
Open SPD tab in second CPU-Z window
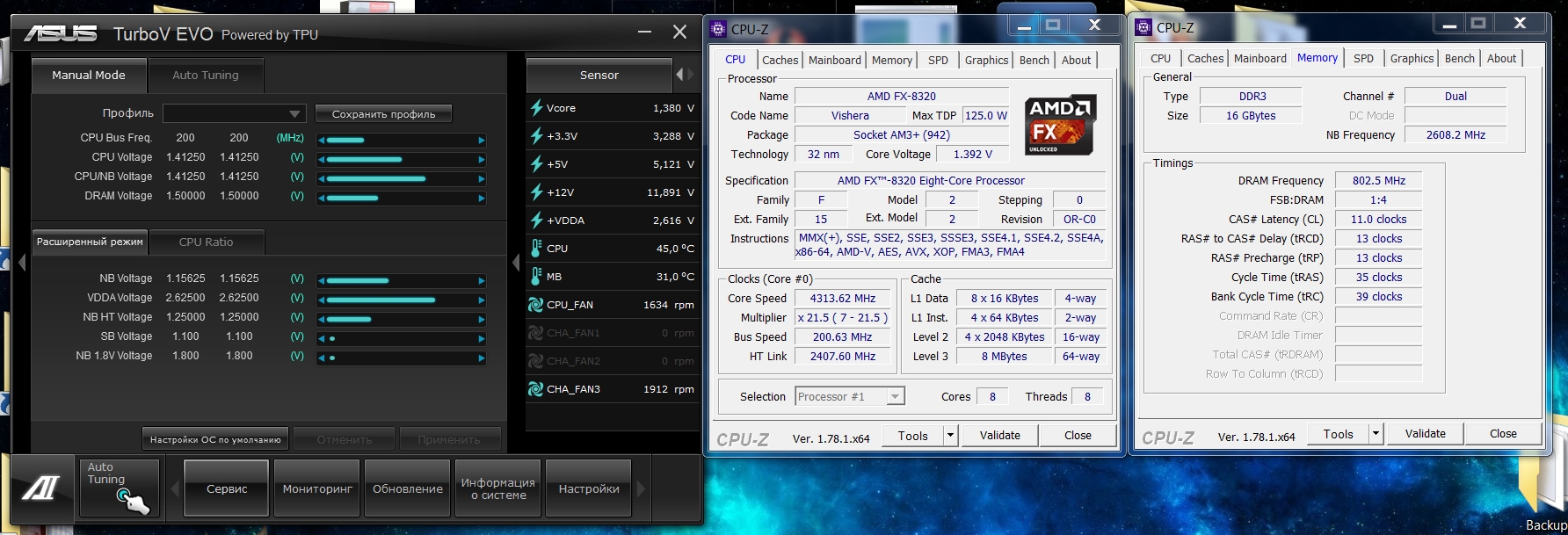coord(1363,58)
